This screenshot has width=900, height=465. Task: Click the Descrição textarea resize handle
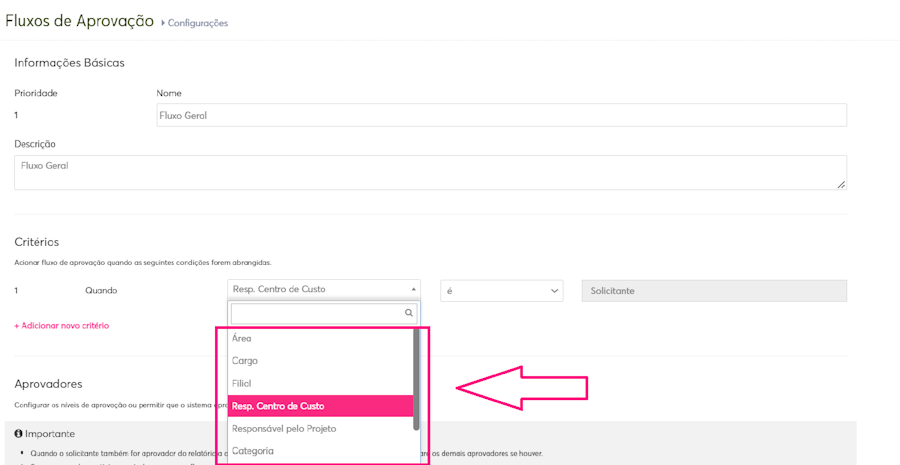coord(841,184)
